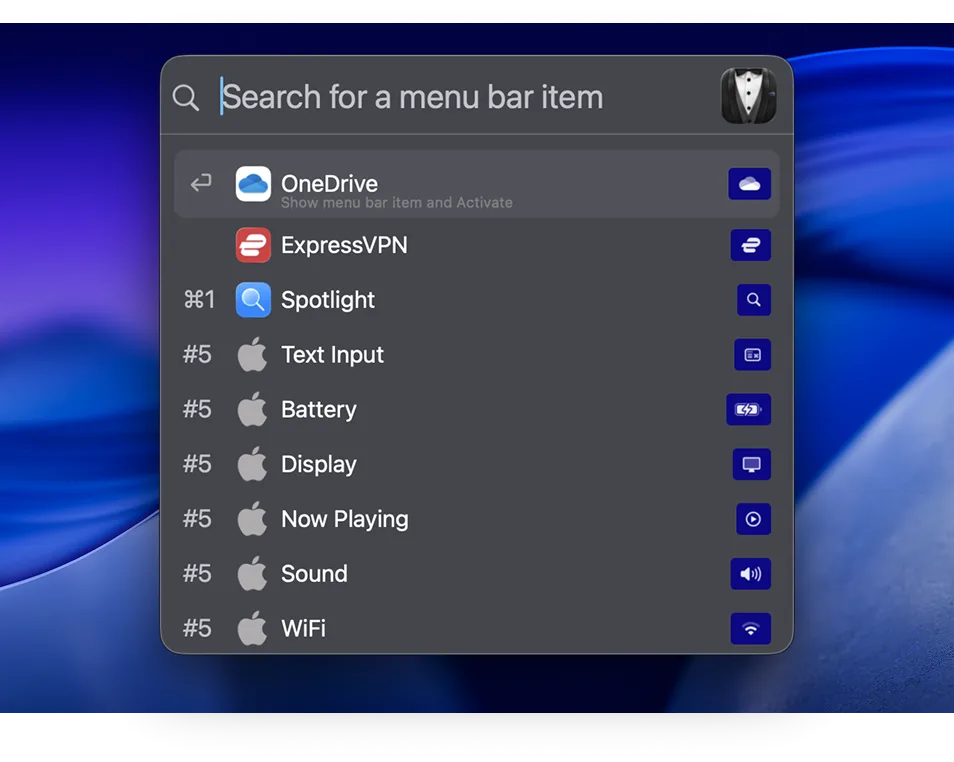Select the Battery entry

[476, 410]
